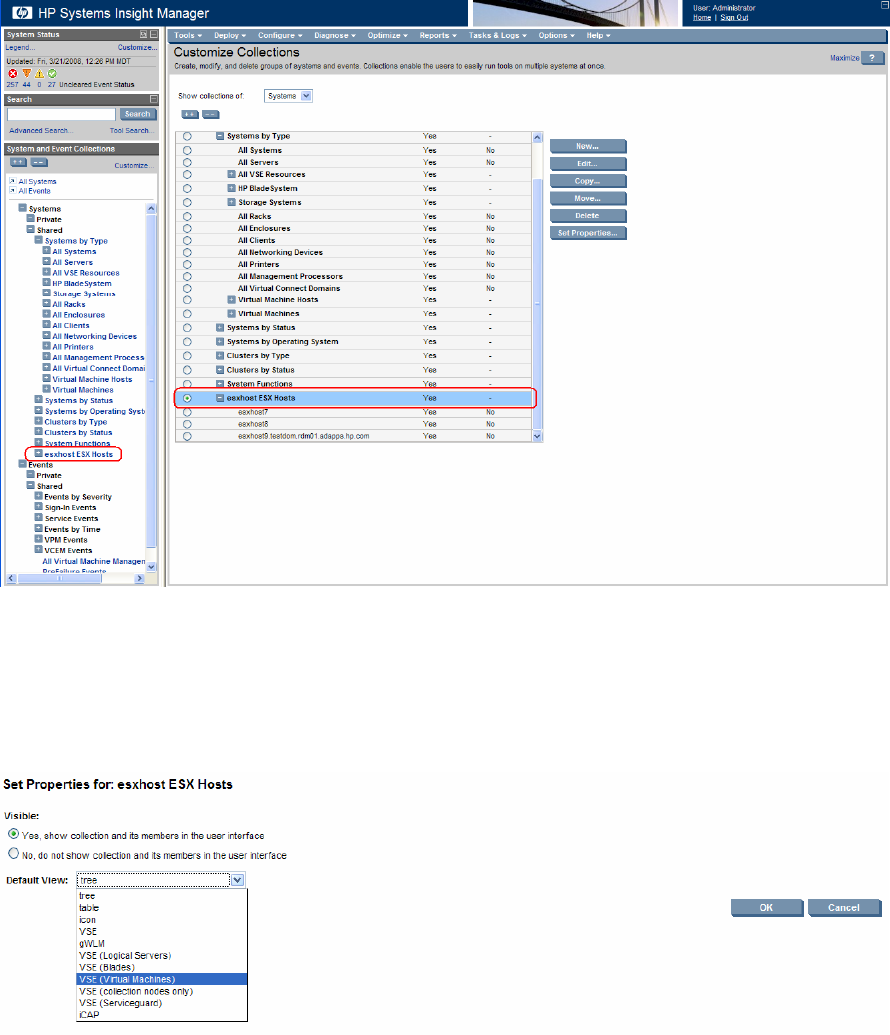Viewport: 890px width, 1035px height.
Task: Click the New... button
Action: coord(588,147)
